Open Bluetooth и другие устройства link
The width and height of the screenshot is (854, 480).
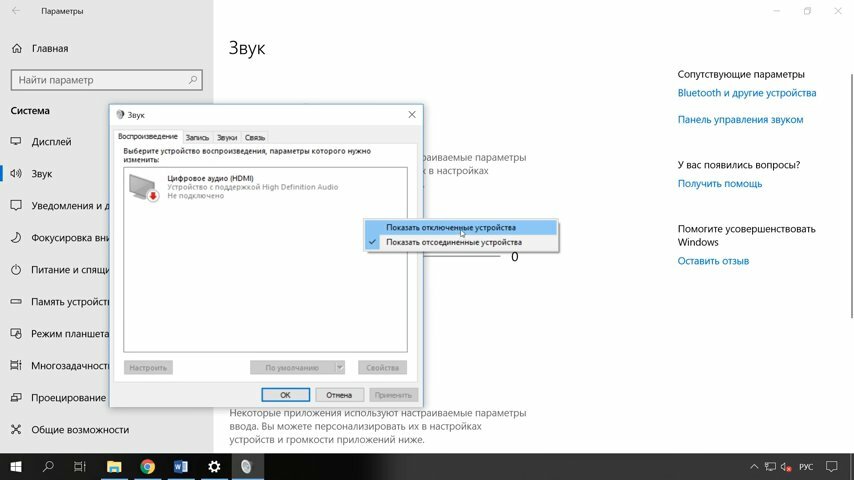pyautogui.click(x=747, y=93)
